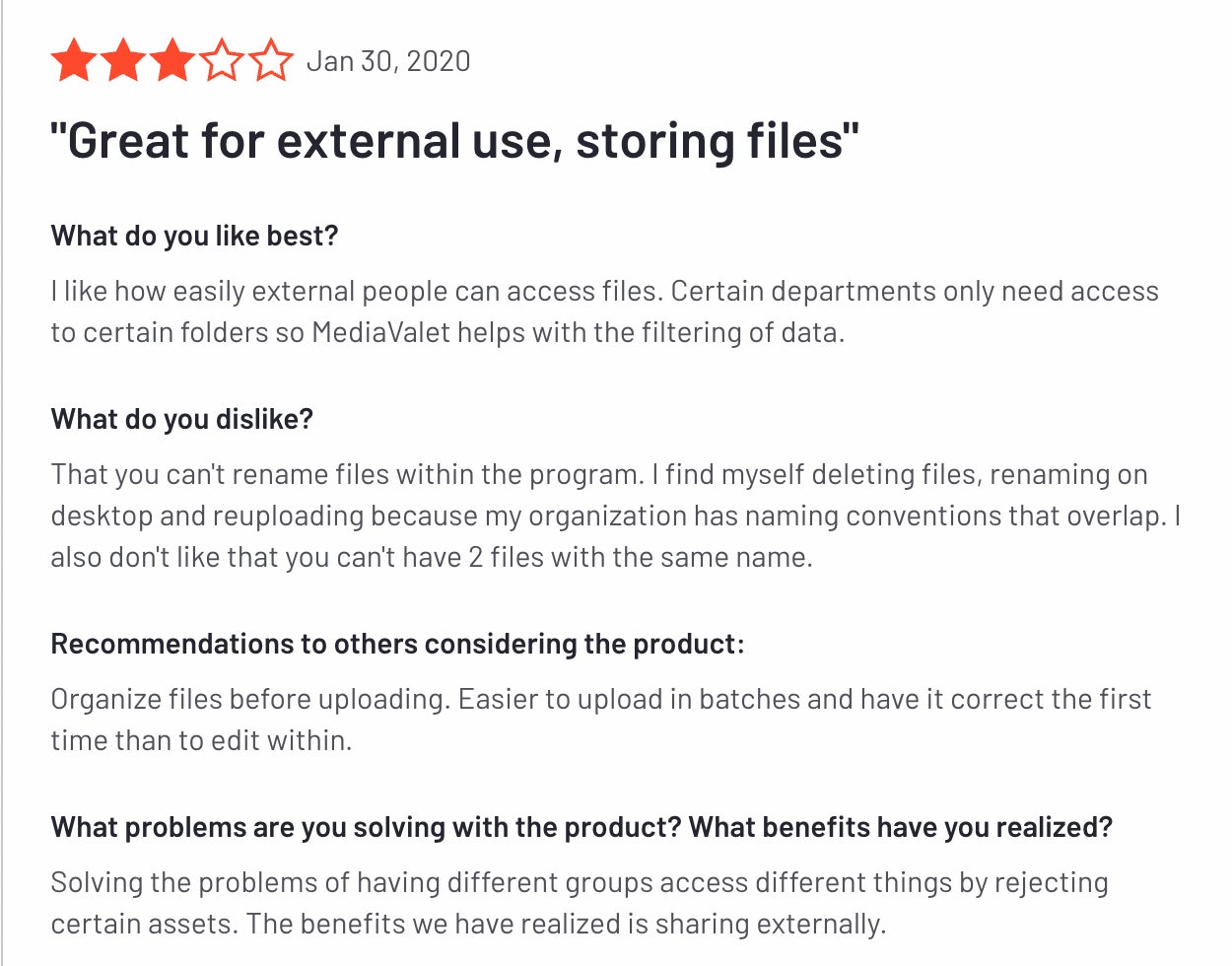Click the second filled rating star
Viewport: 1232px width, 966px height.
123,61
